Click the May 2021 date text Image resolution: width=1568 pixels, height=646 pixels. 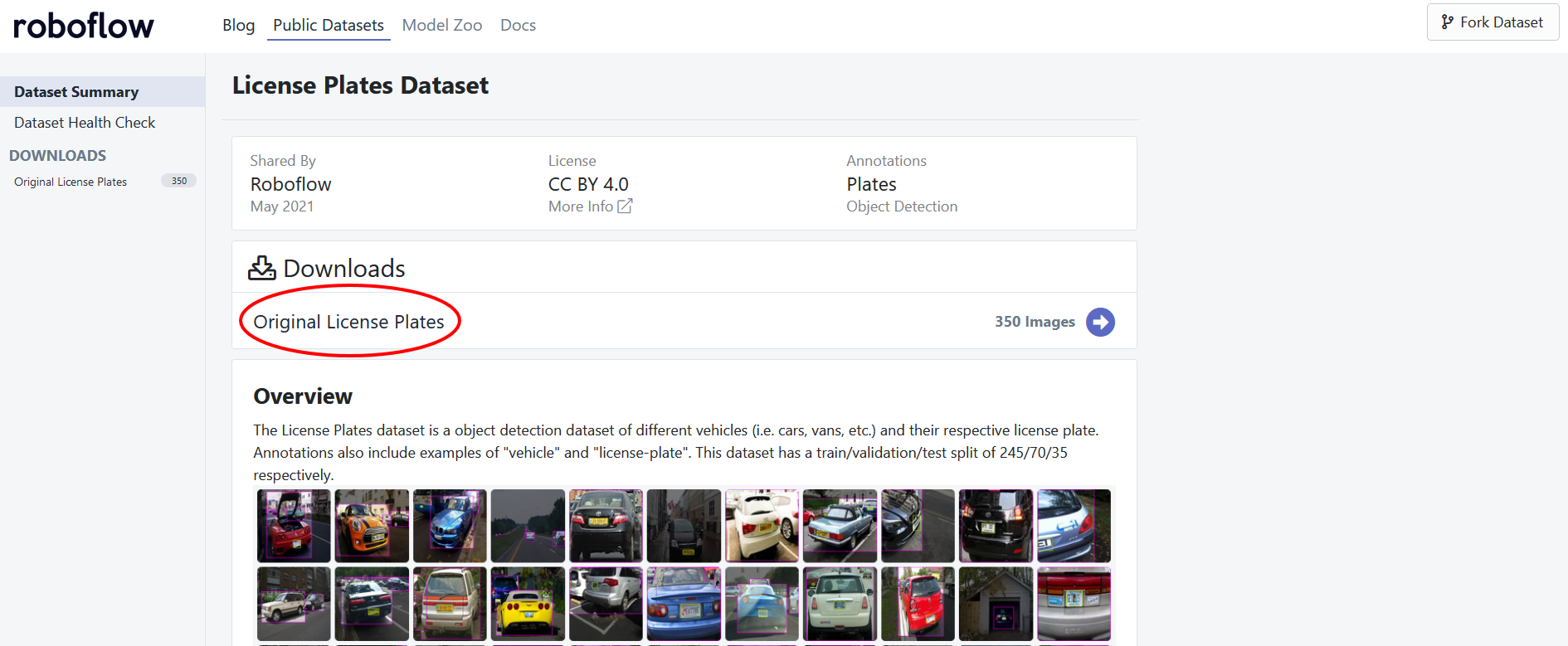coord(282,206)
